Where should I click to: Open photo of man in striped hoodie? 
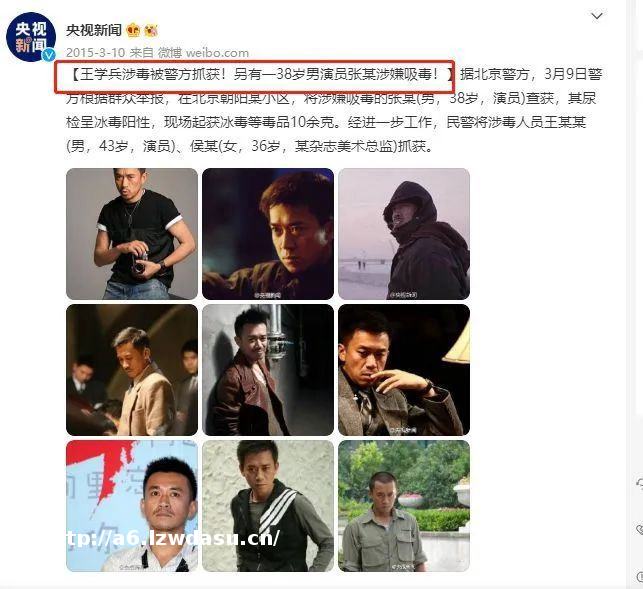[268, 506]
